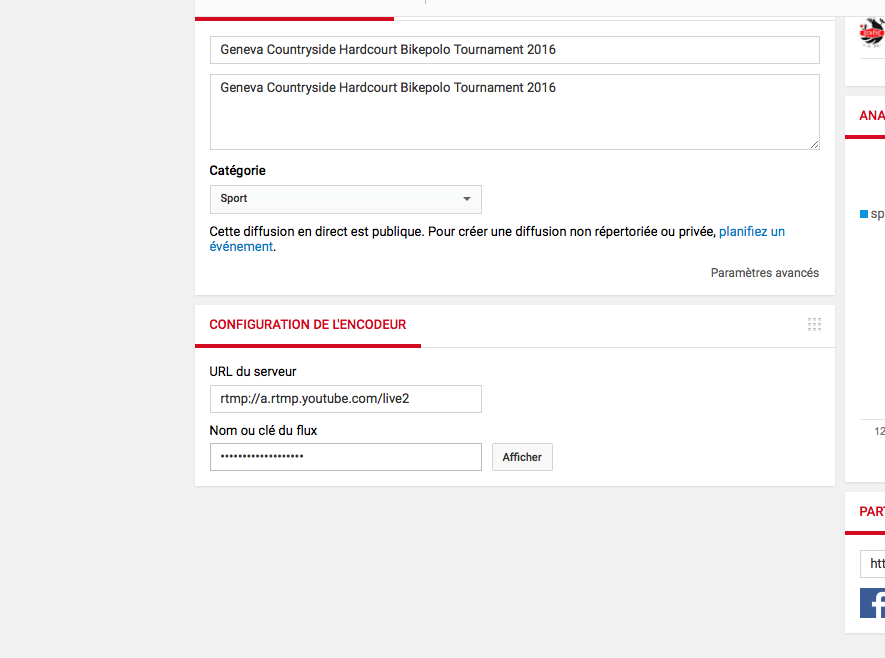This screenshot has height=658, width=885.
Task: Grab the encoder panel drag handle icon
Action: coord(814,324)
